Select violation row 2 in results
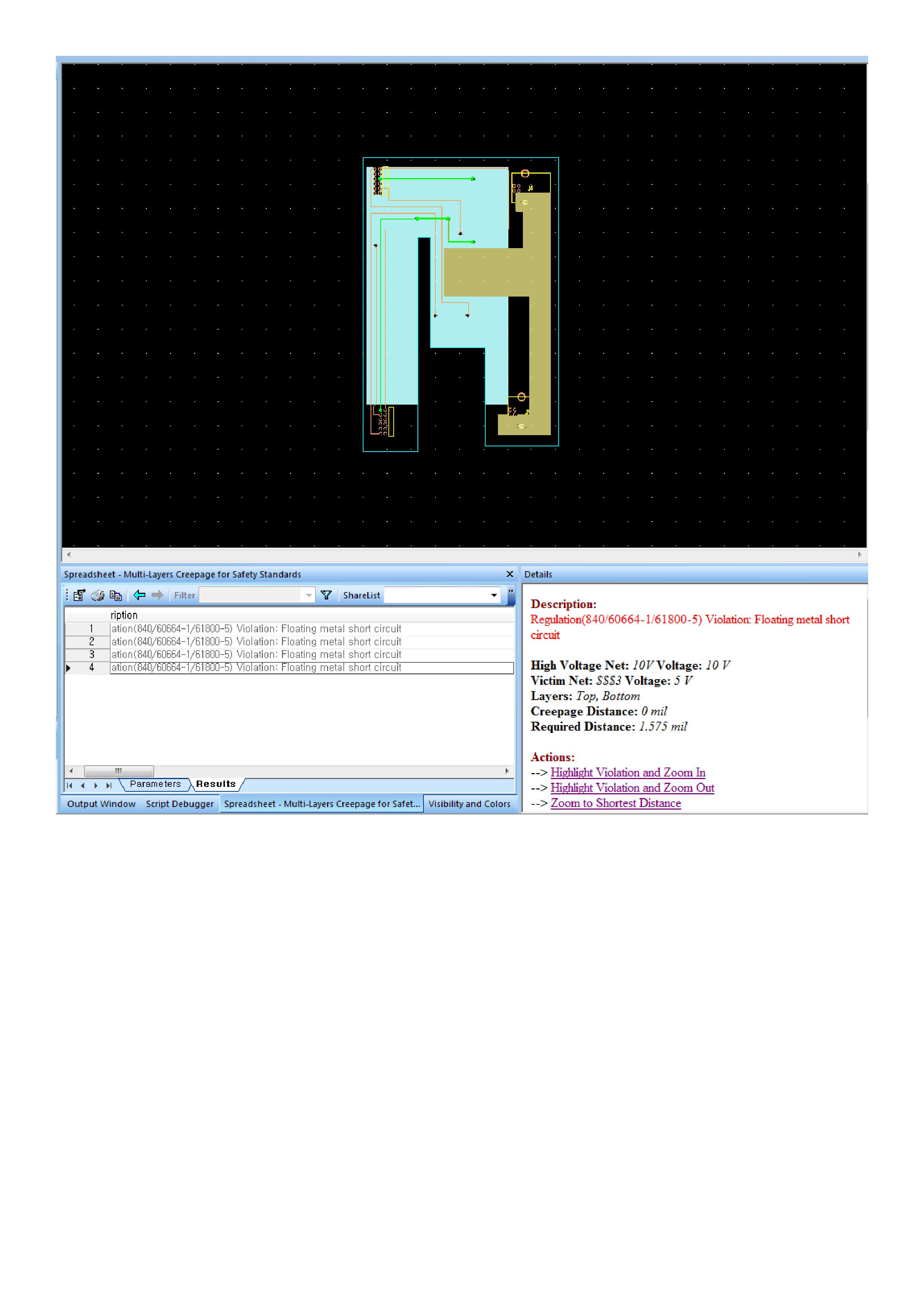The image size is (924, 1307). coord(256,642)
